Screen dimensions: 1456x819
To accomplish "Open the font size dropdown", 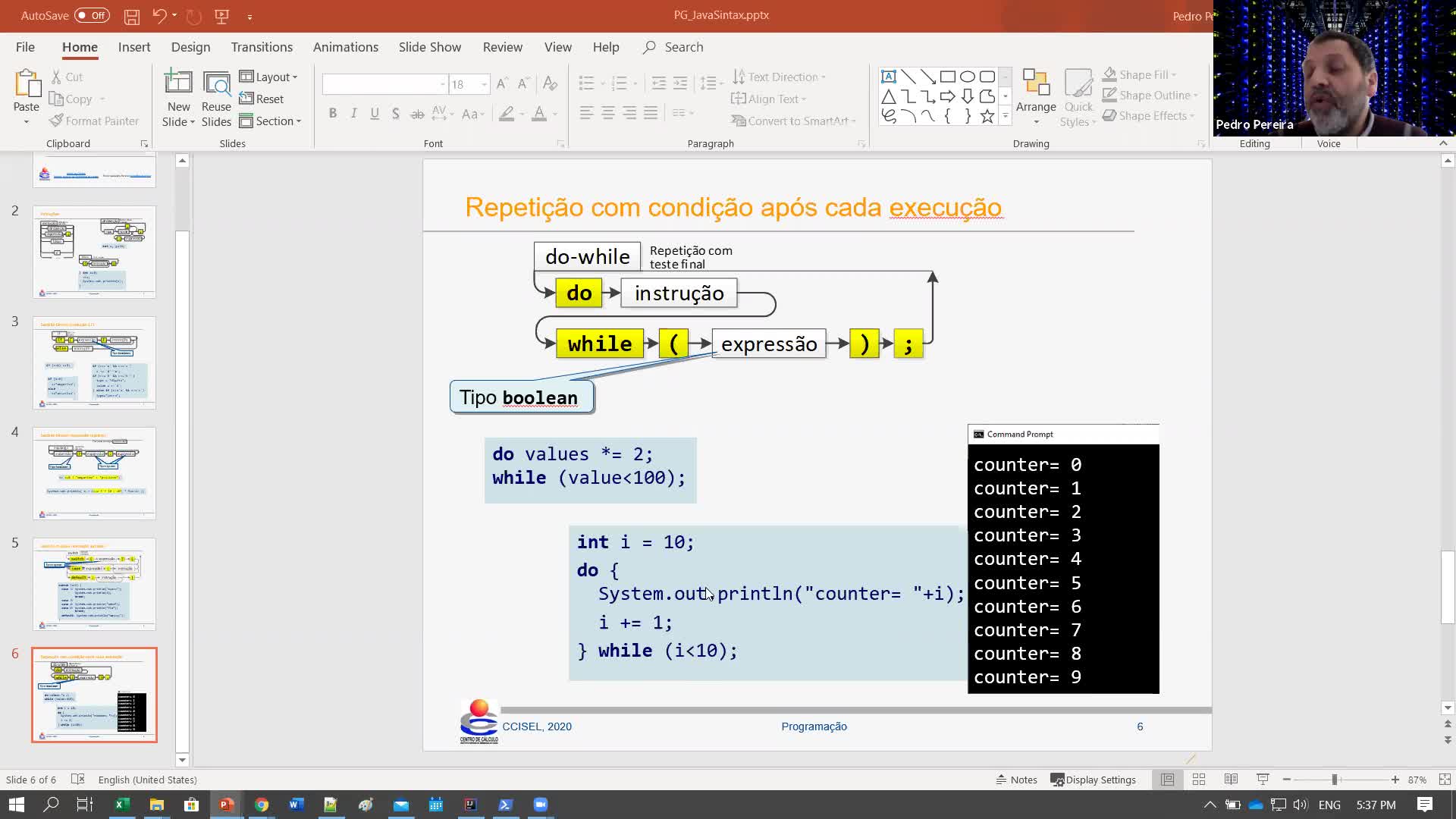I will click(x=484, y=84).
